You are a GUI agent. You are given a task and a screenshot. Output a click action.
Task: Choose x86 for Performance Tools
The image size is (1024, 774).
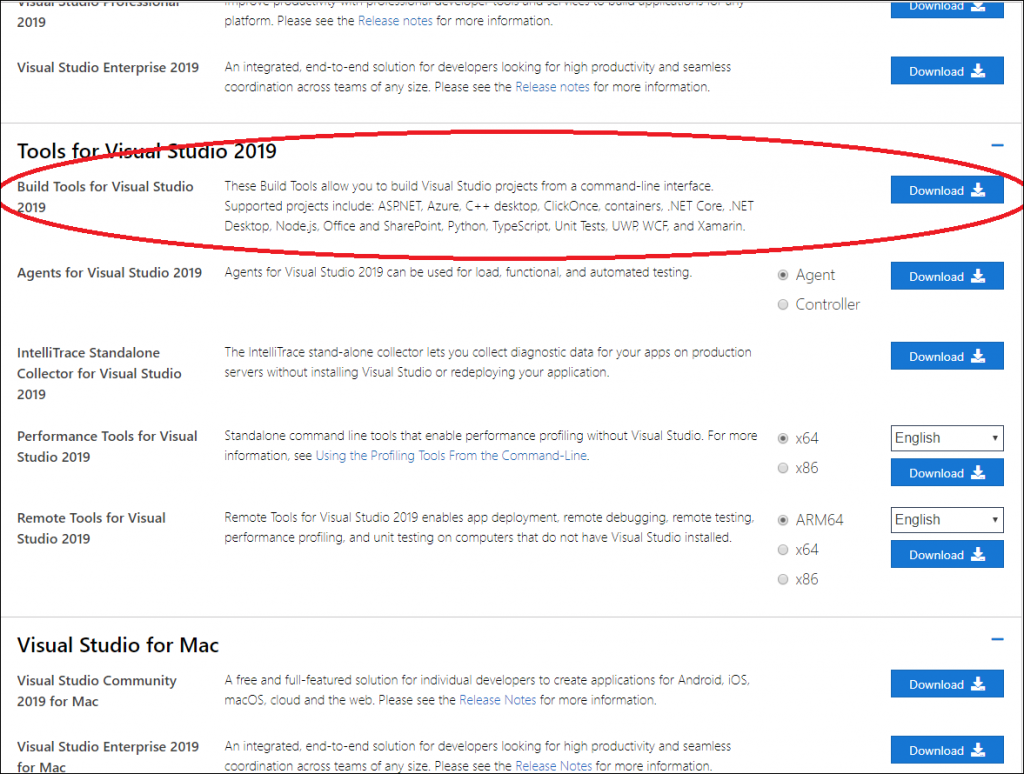[x=783, y=468]
